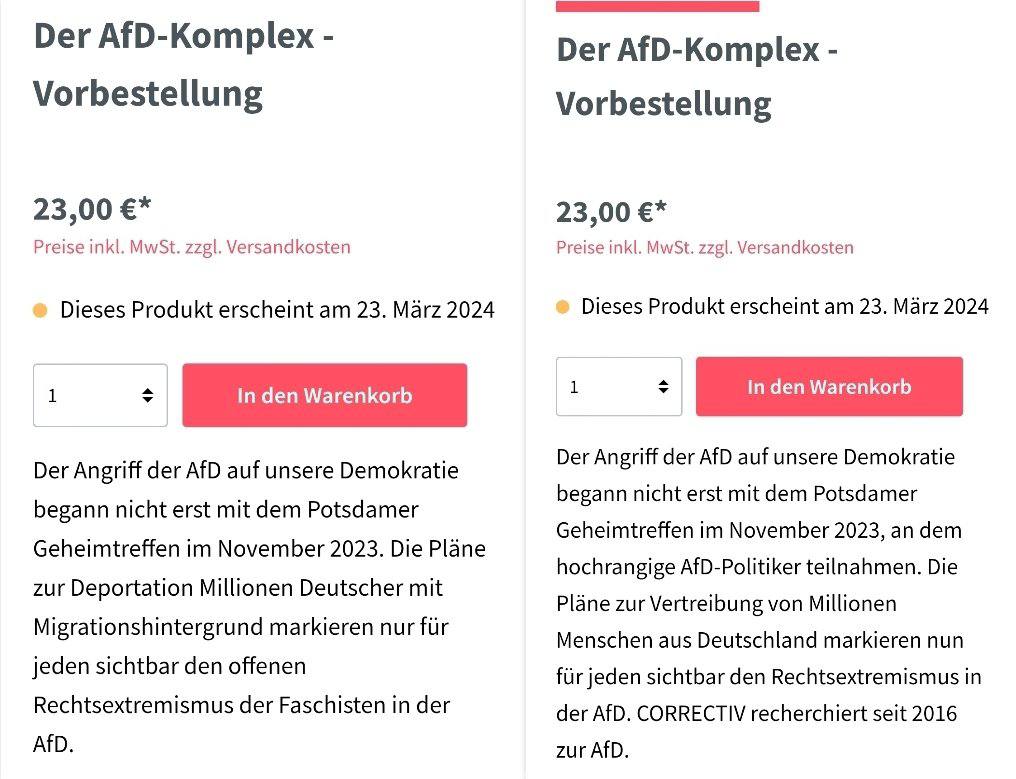Click the right release date notice text

[785, 306]
